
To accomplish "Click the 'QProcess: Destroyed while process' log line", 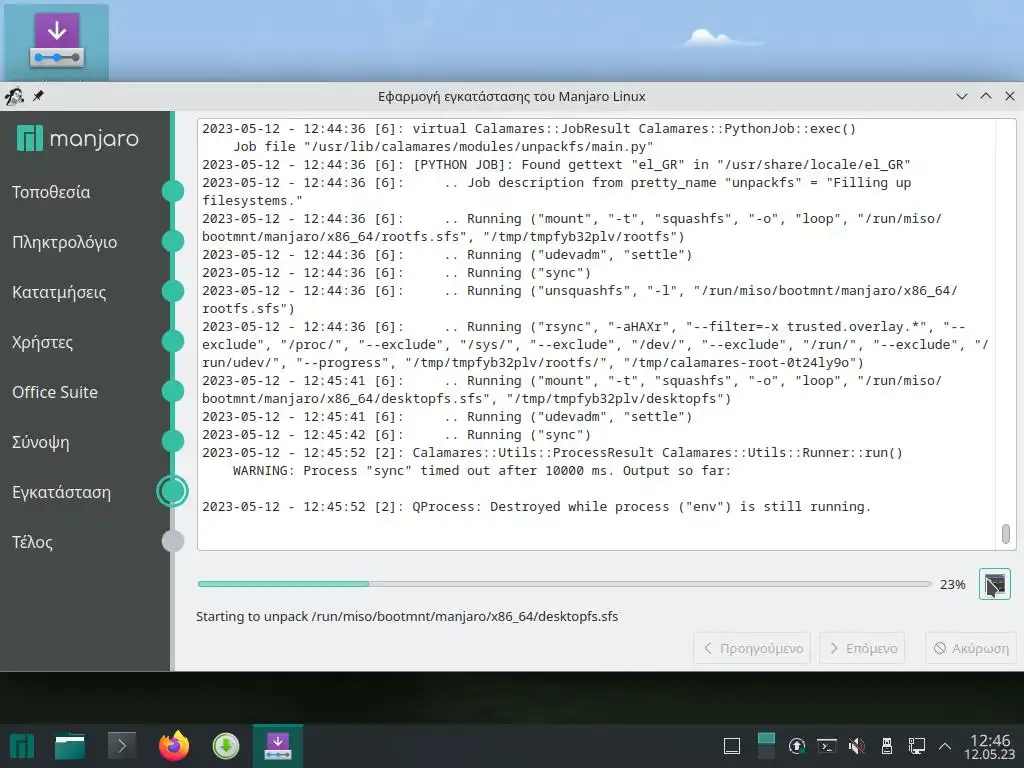I will tap(536, 507).
